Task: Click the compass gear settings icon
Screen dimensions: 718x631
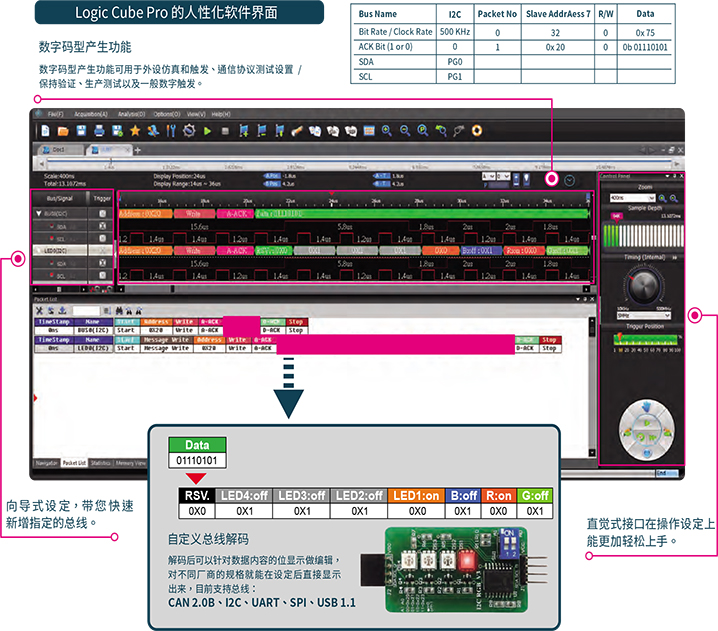Action: pyautogui.click(x=189, y=131)
